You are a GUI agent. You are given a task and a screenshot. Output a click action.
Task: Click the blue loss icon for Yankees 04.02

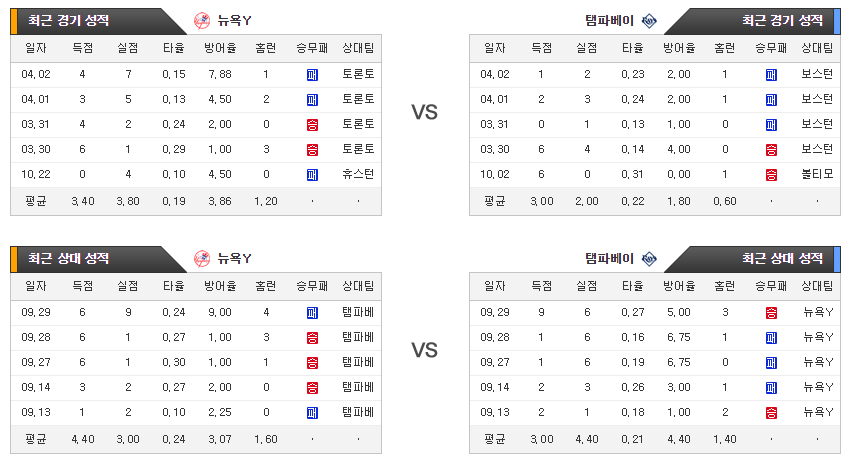point(312,75)
